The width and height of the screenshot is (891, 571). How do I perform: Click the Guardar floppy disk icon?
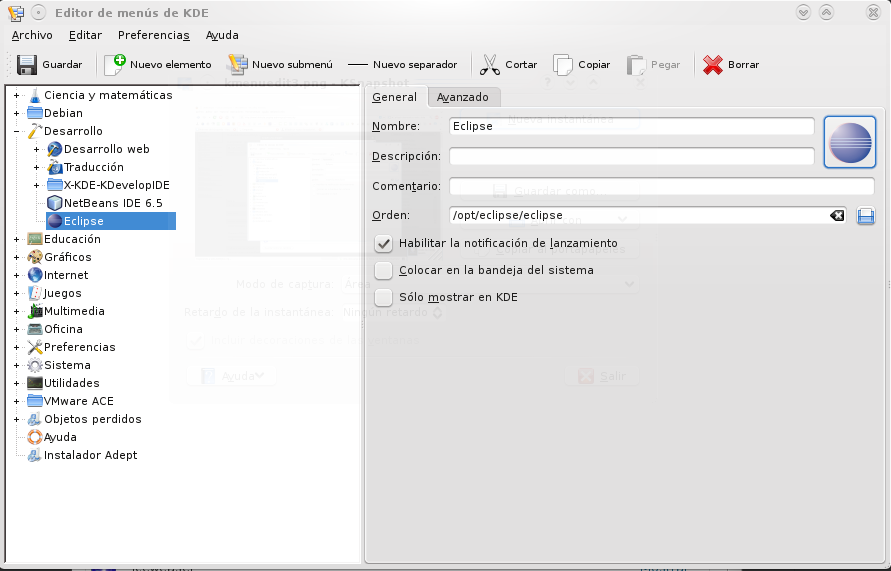point(27,65)
